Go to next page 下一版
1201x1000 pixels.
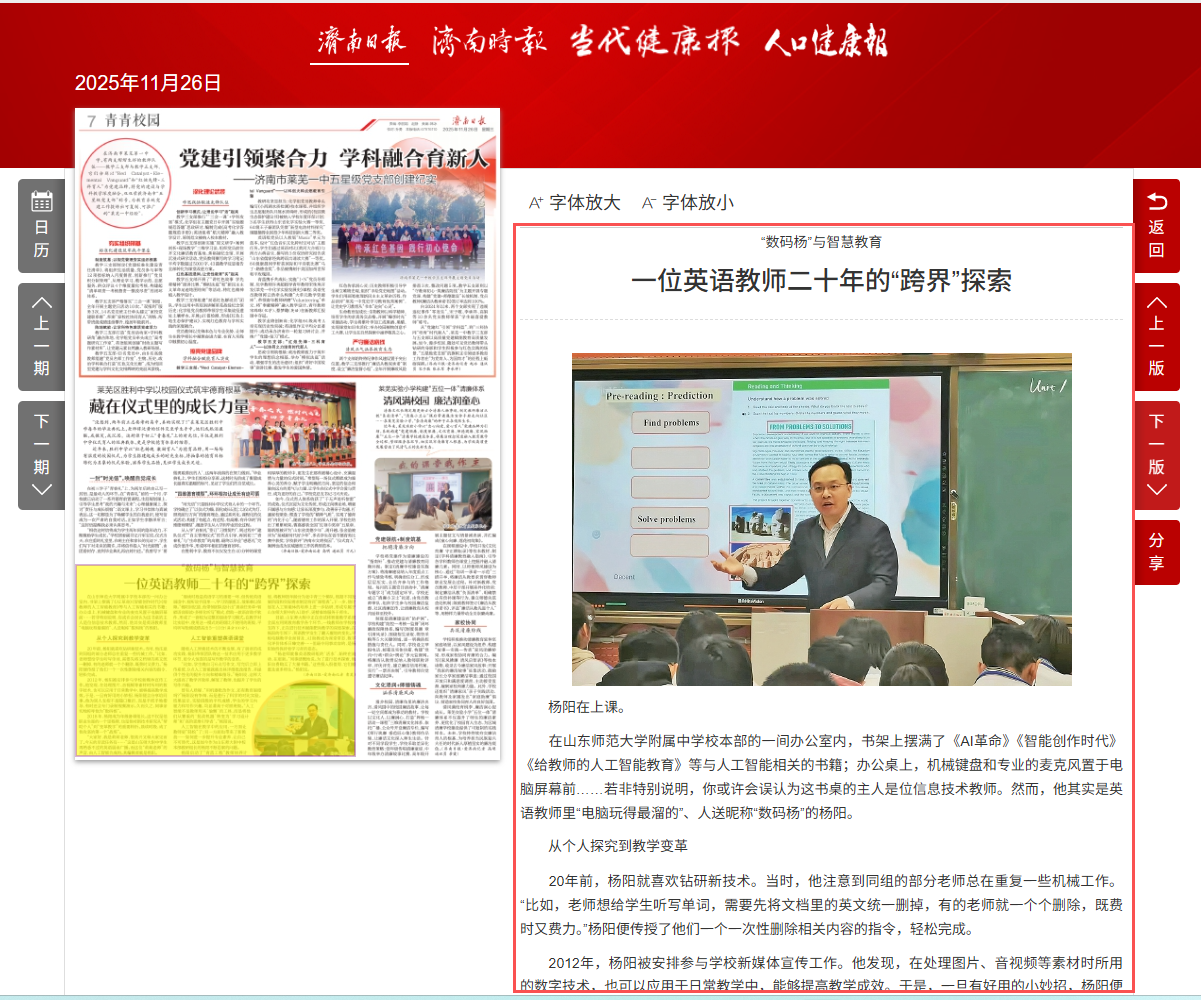coord(1156,454)
